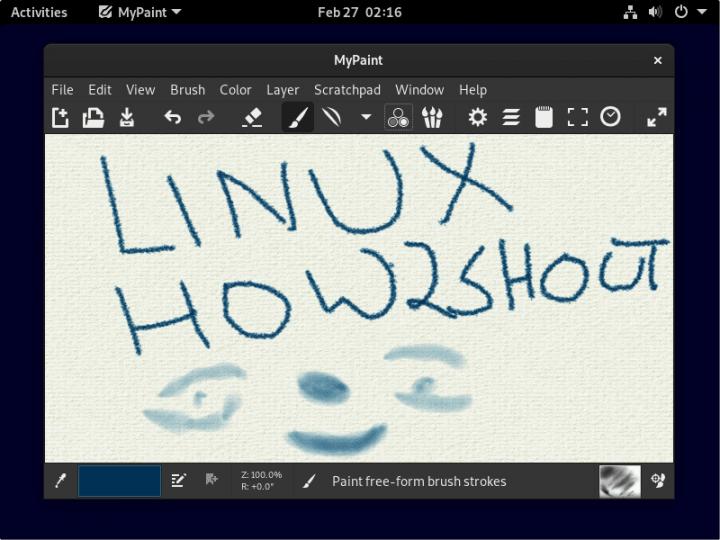Click the layer move arrow icon in status bar
This screenshot has width=720, height=540.
(x=211, y=480)
